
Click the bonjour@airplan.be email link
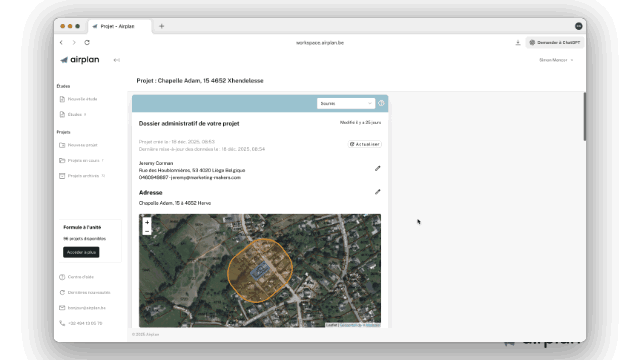coord(87,308)
